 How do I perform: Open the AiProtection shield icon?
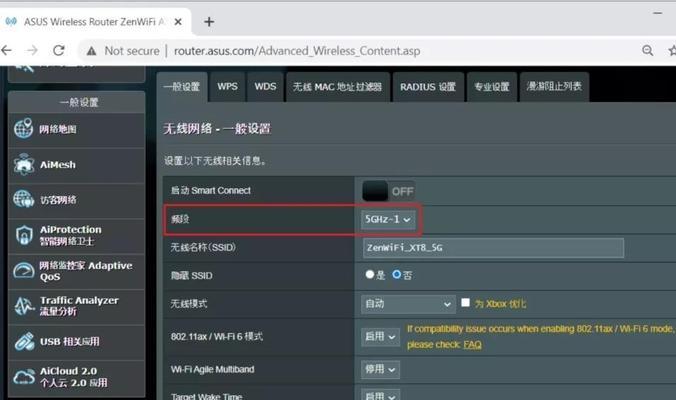point(24,235)
